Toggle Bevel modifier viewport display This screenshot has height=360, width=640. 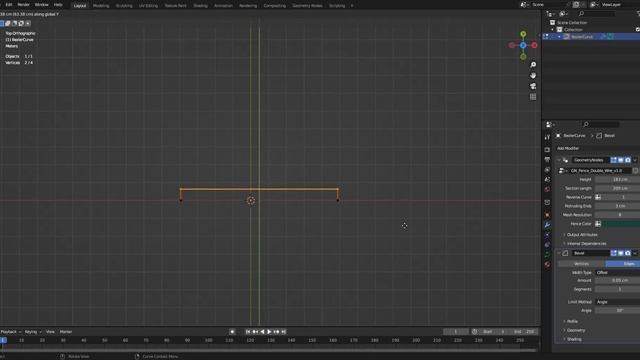[620, 253]
